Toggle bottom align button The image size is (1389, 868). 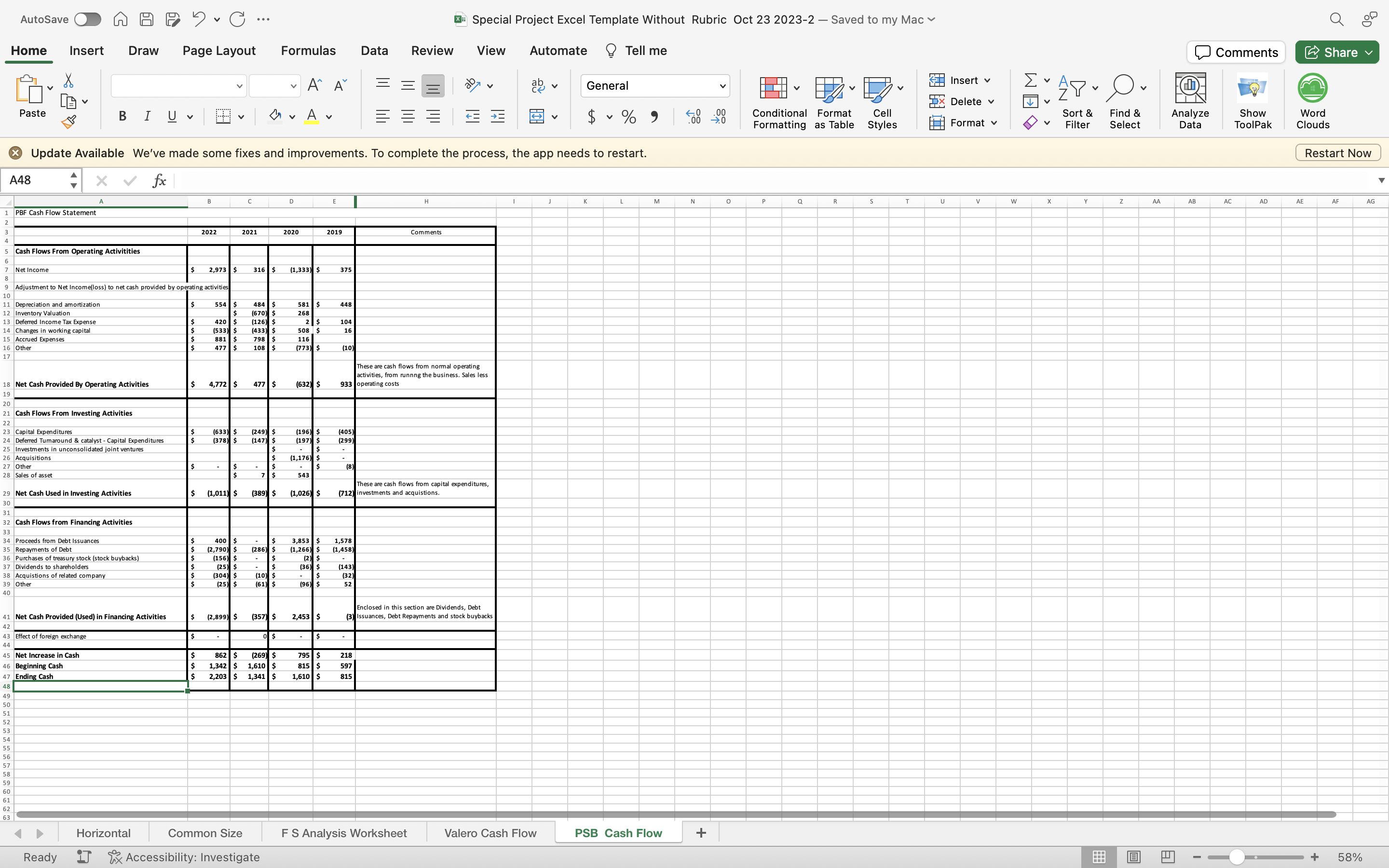point(433,85)
